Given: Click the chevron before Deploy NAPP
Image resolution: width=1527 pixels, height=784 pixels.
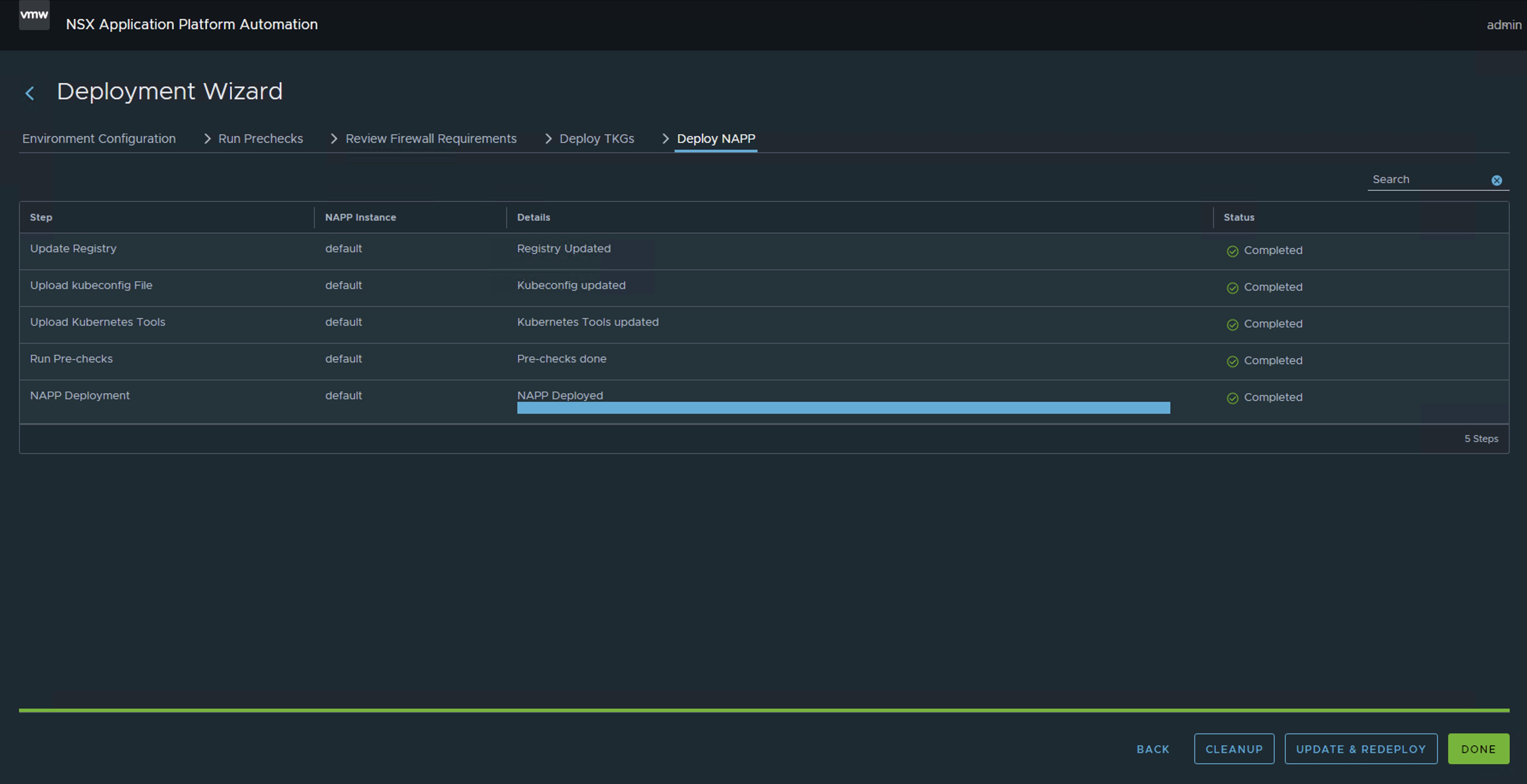Looking at the screenshot, I should pos(665,139).
